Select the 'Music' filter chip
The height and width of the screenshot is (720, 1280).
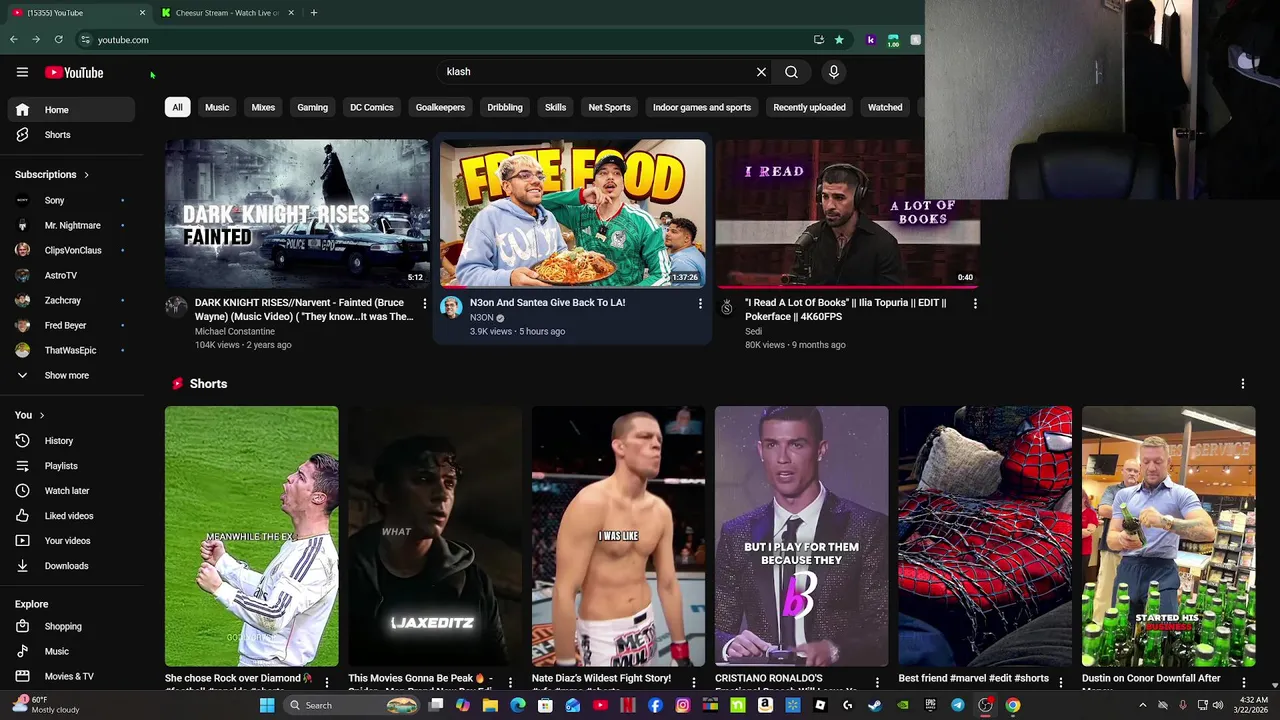217,107
